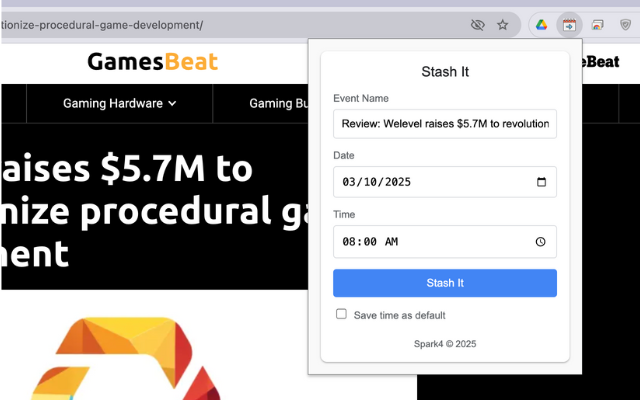Click the article headline text

(x=155, y=210)
